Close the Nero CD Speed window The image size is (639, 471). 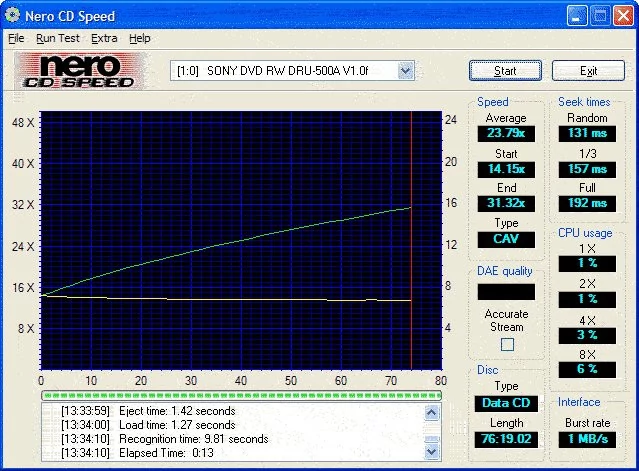pyautogui.click(x=623, y=16)
